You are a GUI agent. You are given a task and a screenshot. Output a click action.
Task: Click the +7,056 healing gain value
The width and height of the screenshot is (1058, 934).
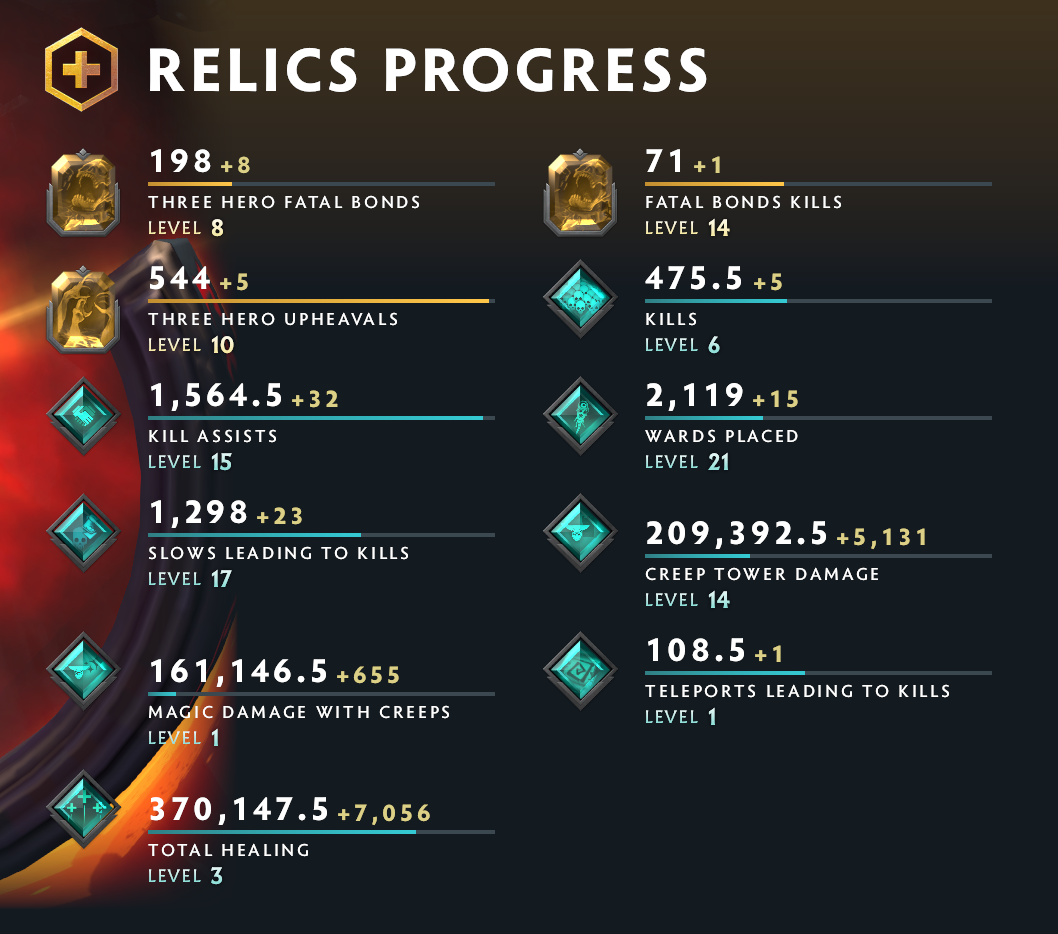(385, 810)
